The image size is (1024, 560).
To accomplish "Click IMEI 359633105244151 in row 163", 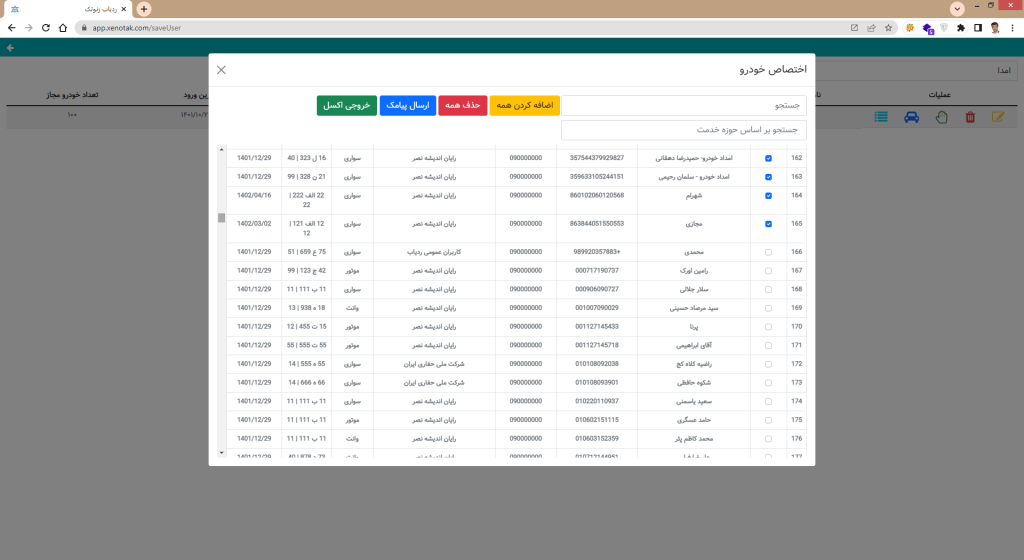I will tap(597, 177).
